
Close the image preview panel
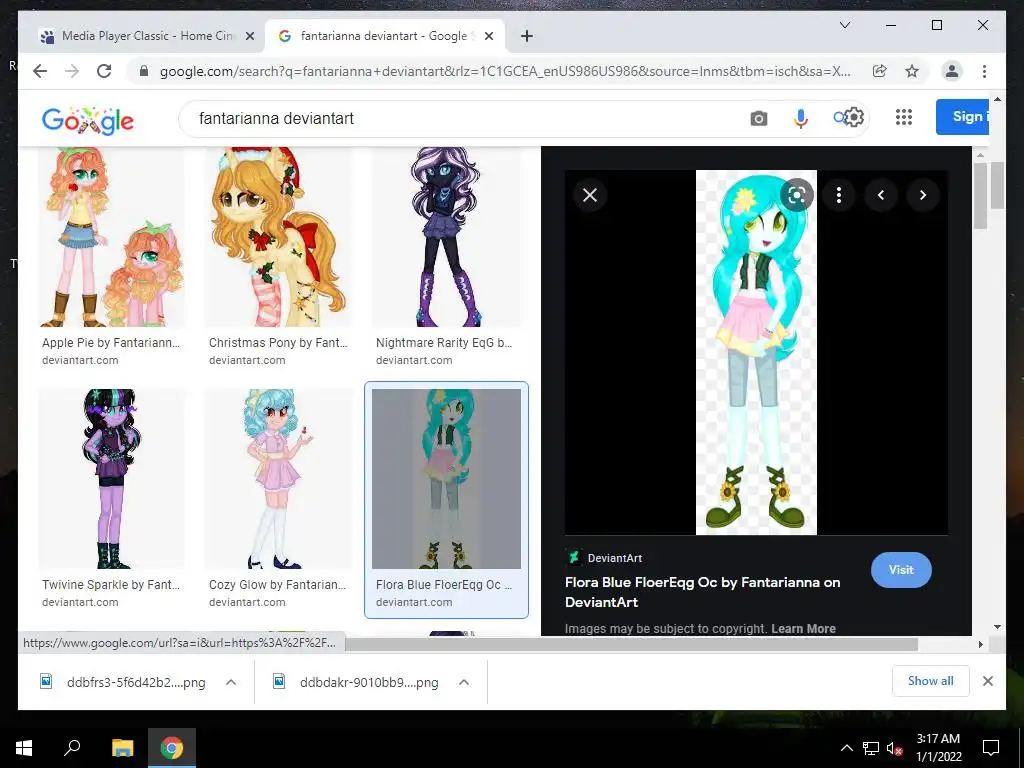pyautogui.click(x=590, y=195)
